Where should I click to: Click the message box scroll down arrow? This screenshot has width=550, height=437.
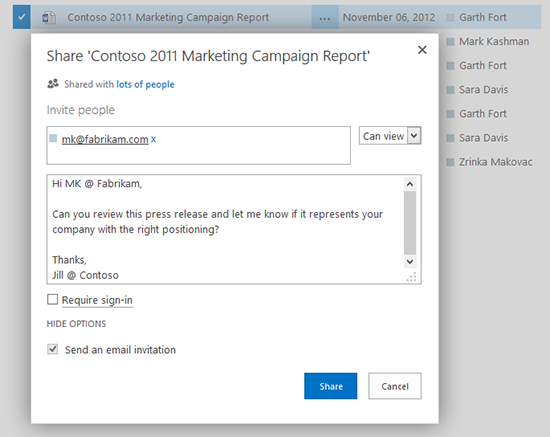[x=410, y=261]
